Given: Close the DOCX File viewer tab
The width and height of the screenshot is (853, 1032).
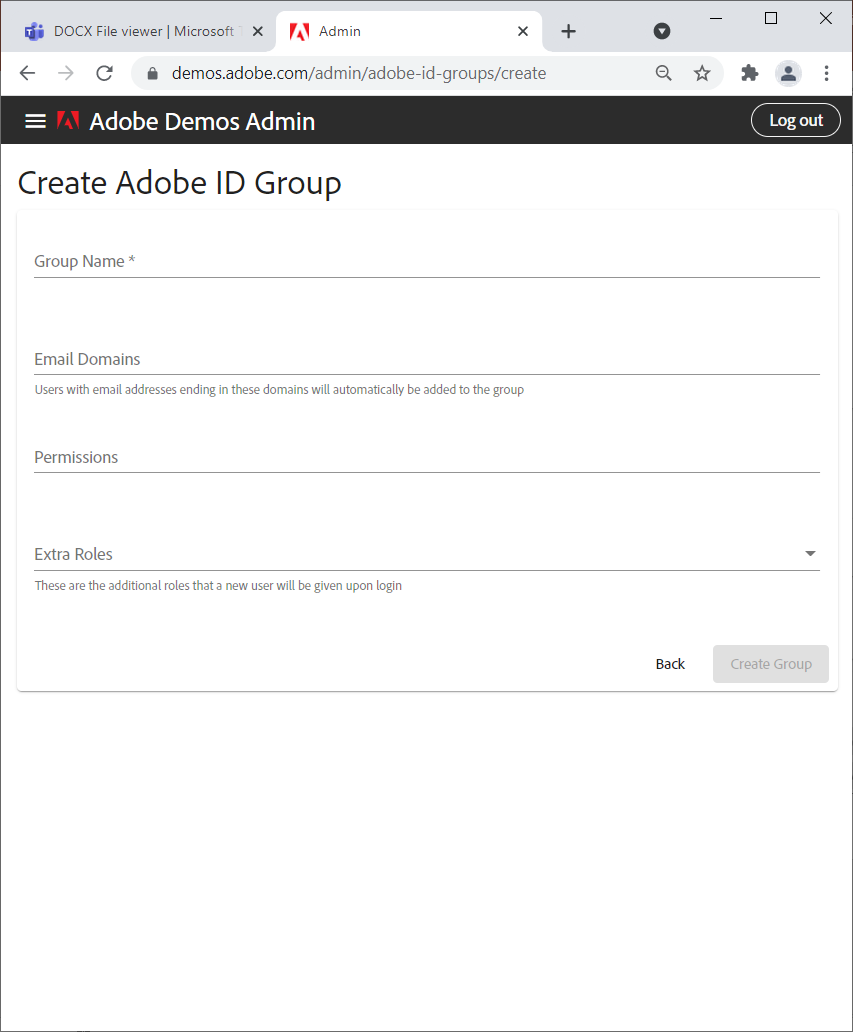Looking at the screenshot, I should pyautogui.click(x=258, y=31).
